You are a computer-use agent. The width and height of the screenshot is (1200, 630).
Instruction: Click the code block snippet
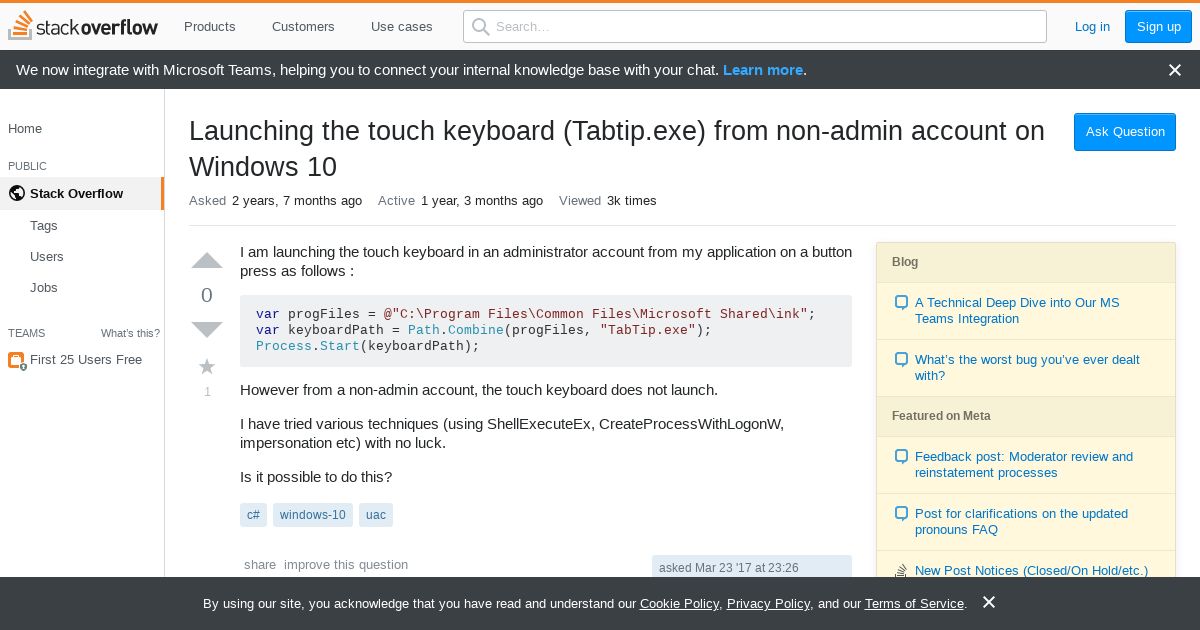coord(546,330)
